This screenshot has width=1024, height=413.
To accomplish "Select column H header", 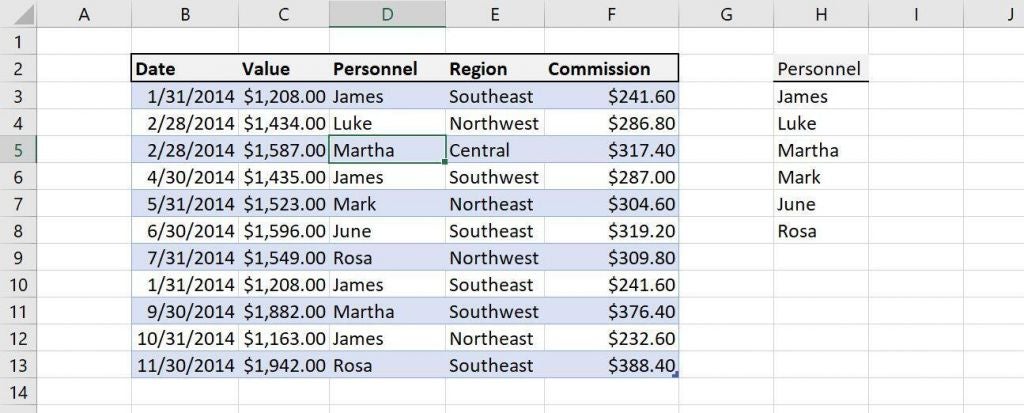I will pyautogui.click(x=821, y=14).
